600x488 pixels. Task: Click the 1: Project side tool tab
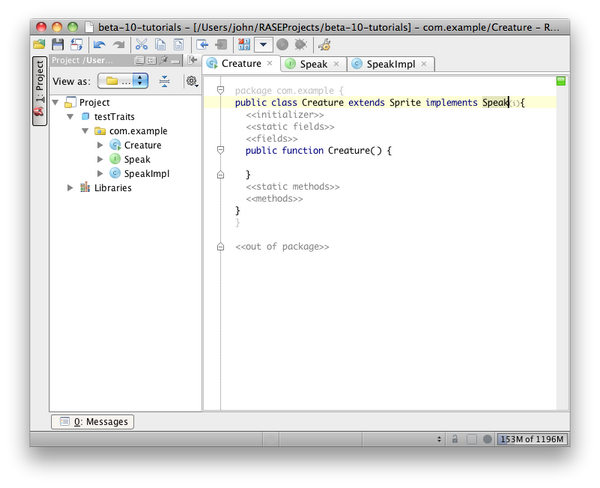39,91
